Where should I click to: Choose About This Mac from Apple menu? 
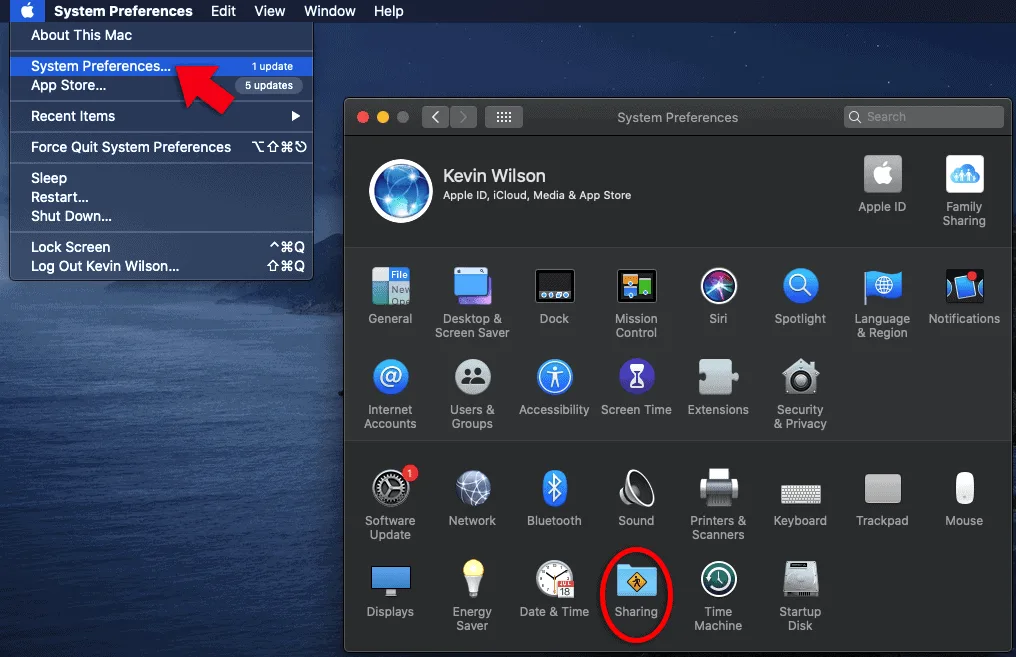coord(161,36)
